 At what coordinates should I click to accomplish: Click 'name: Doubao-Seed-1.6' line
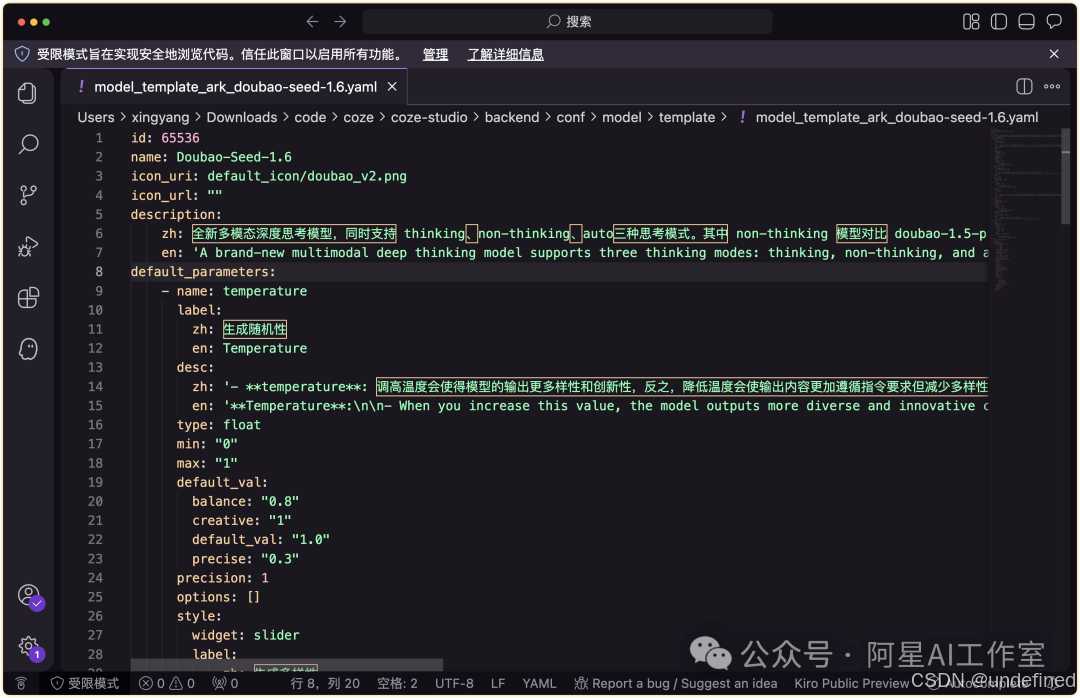211,157
